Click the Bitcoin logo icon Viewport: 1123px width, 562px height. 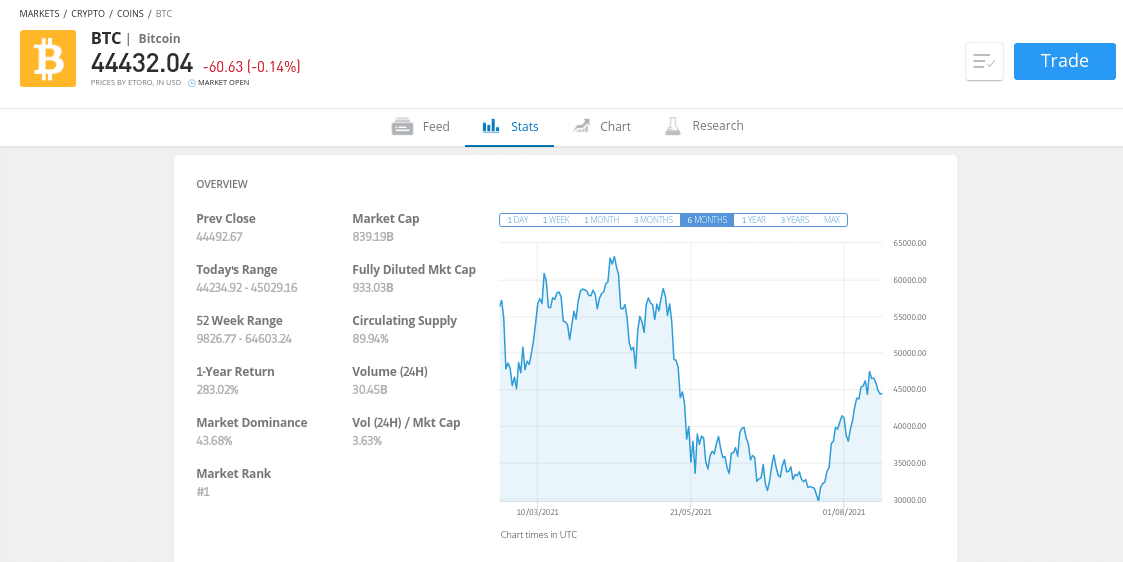[x=48, y=59]
